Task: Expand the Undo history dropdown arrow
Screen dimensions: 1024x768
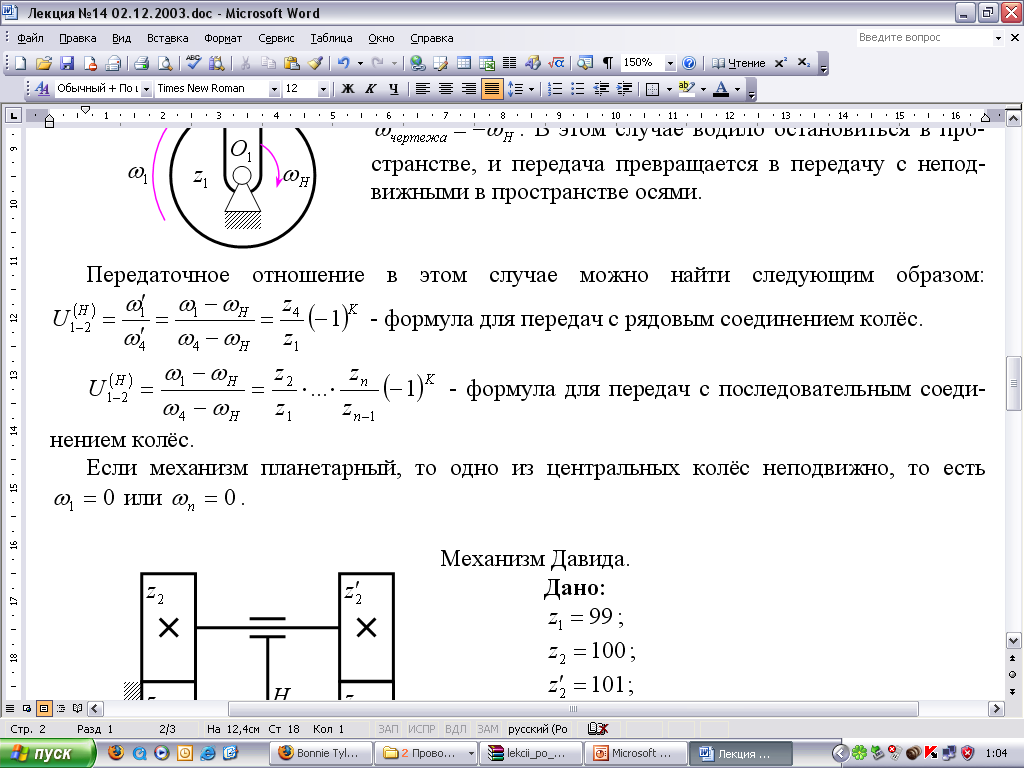Action: point(360,63)
